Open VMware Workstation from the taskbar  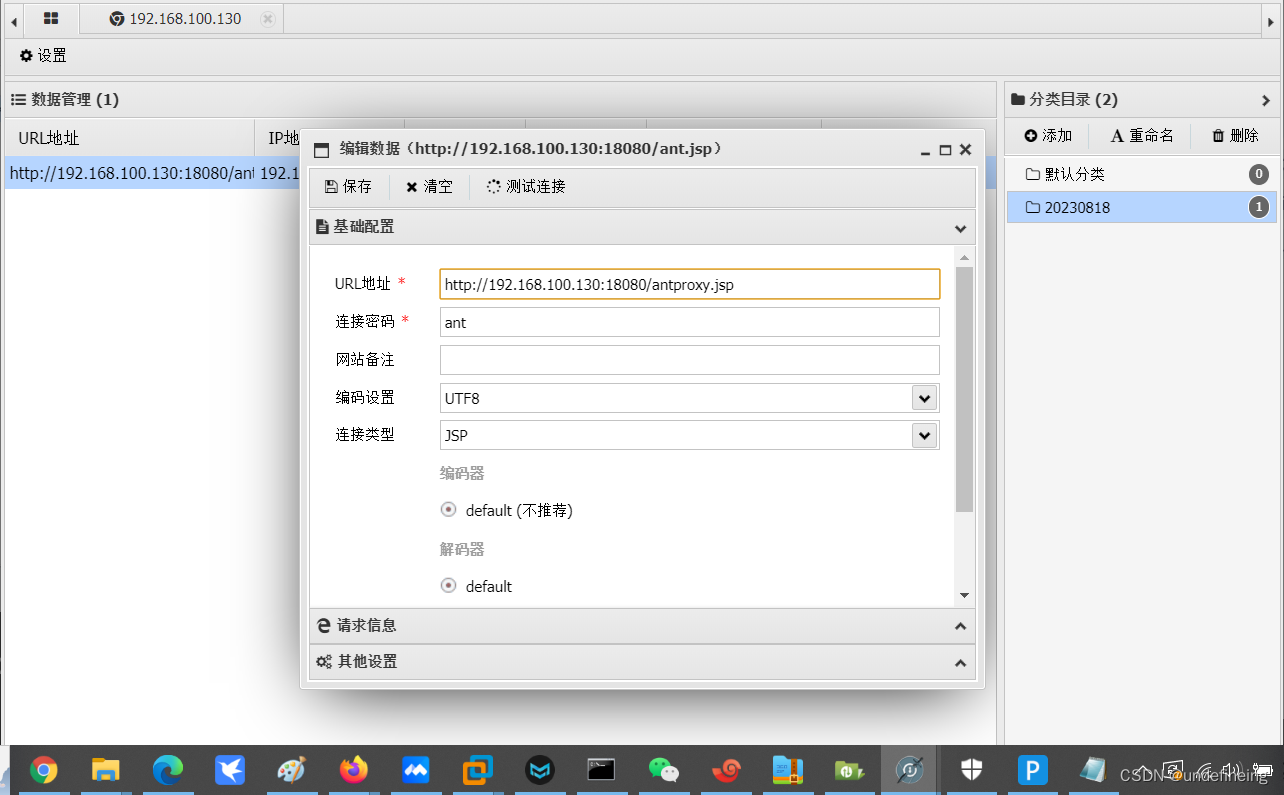[x=478, y=770]
